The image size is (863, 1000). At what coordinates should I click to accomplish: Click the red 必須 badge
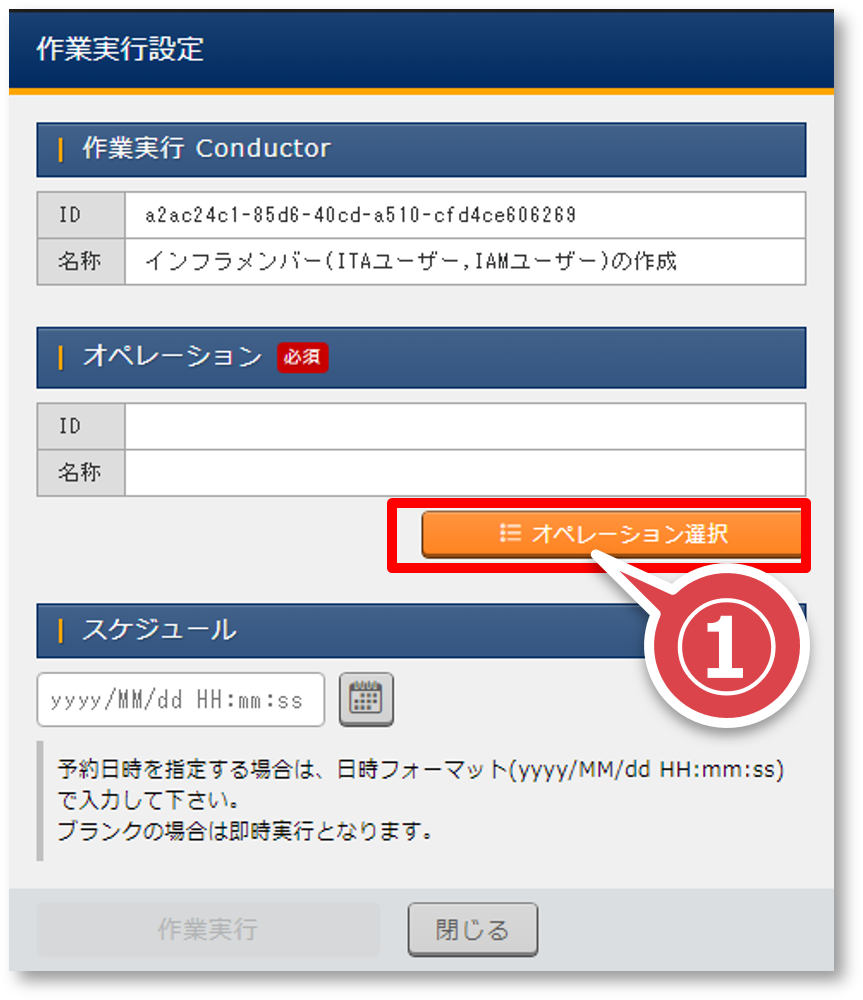pyautogui.click(x=302, y=357)
